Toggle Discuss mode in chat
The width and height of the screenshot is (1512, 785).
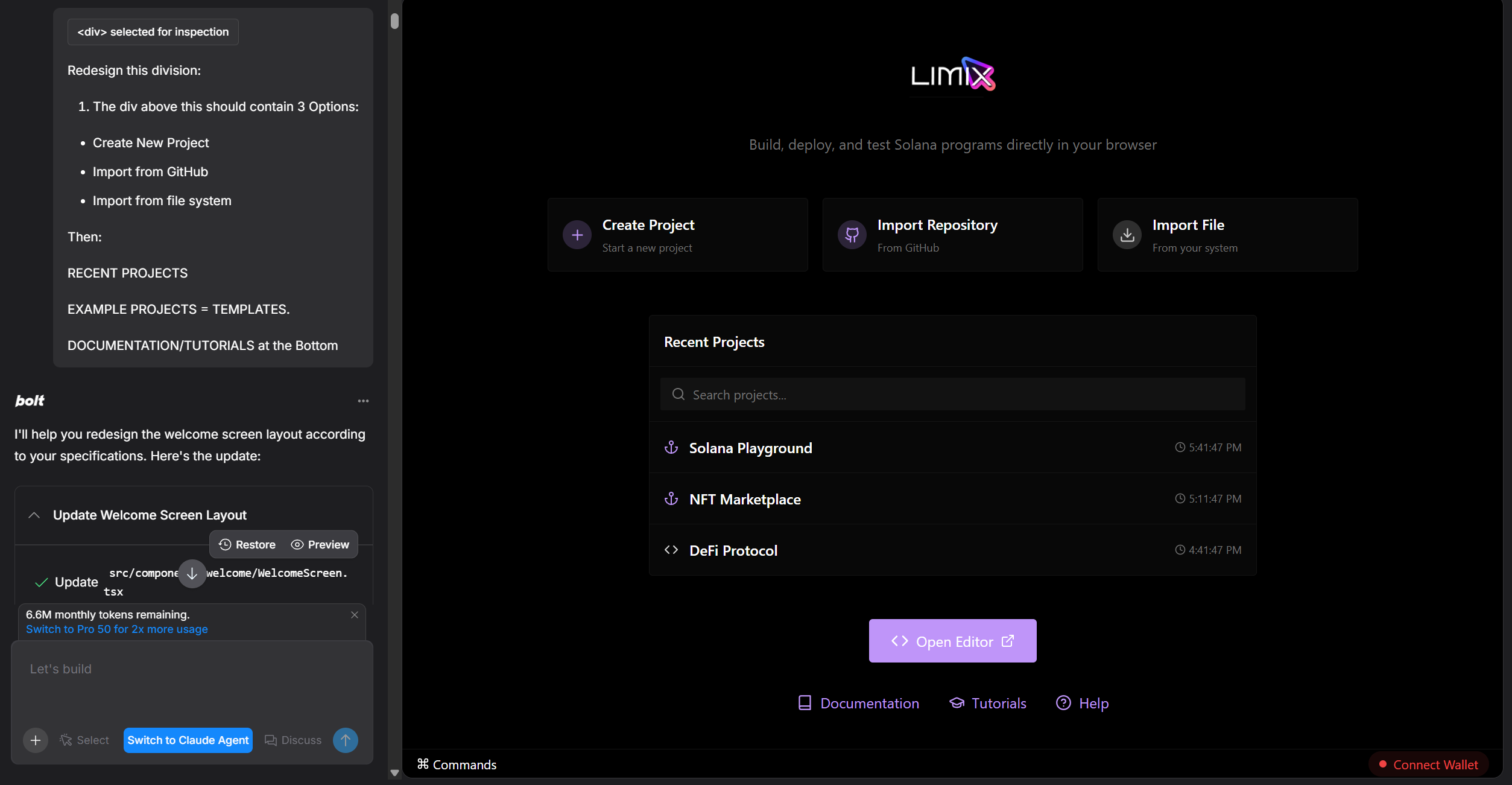(x=293, y=740)
